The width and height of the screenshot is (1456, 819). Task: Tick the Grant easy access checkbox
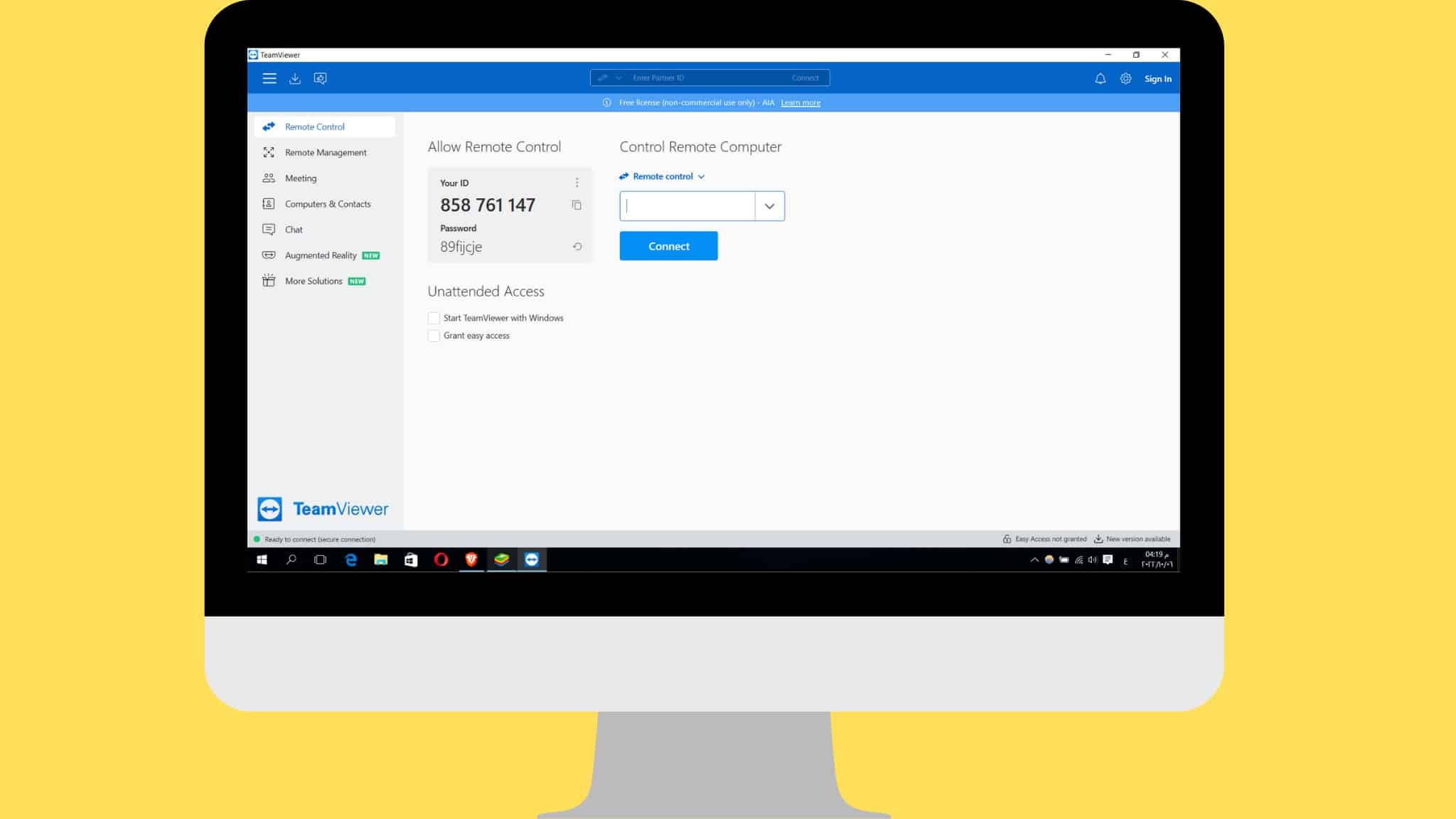(x=434, y=336)
